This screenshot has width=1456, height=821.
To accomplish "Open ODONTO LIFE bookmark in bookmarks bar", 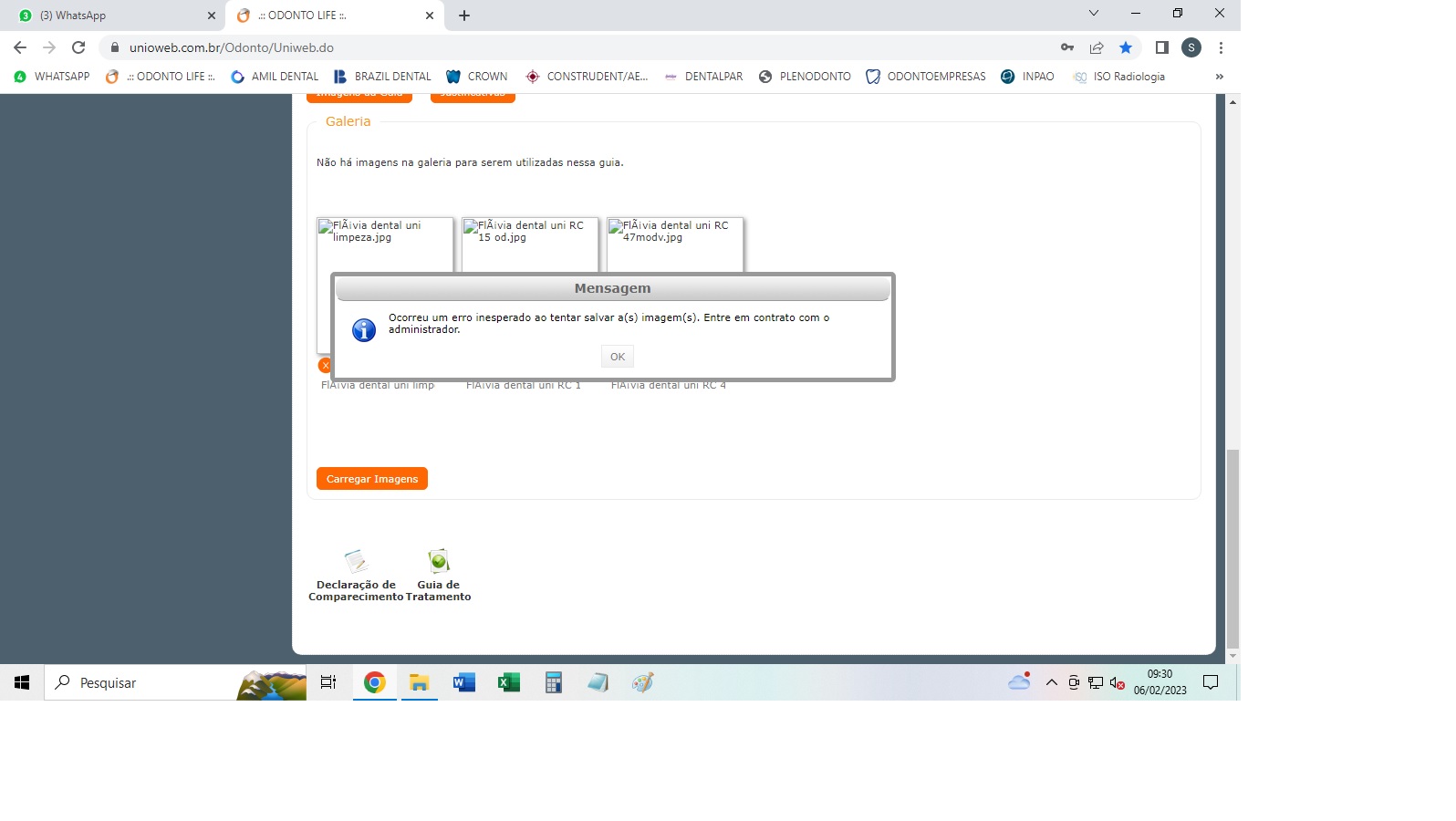I will point(161,77).
